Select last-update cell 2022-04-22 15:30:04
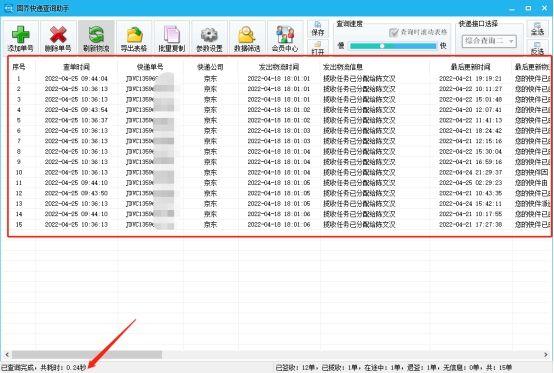554x373 pixels. 470,152
